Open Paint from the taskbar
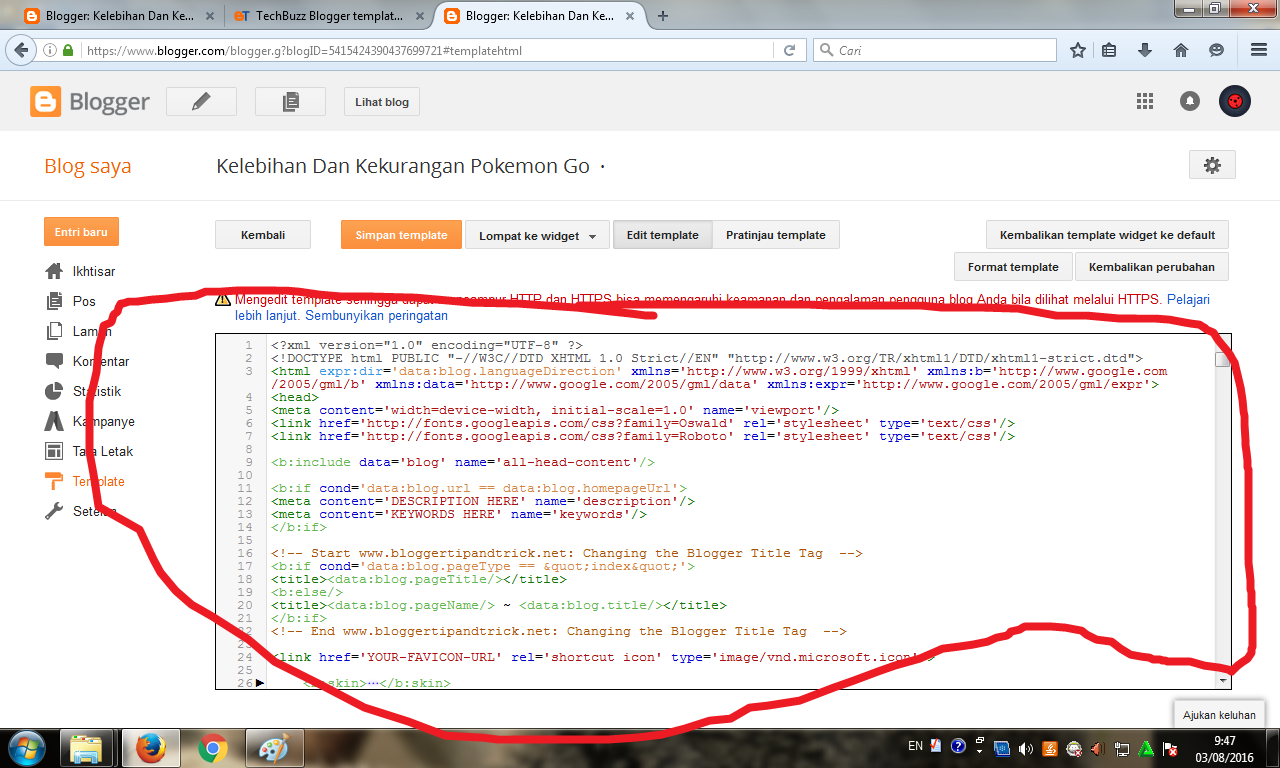The height and width of the screenshot is (768, 1280). (272, 748)
